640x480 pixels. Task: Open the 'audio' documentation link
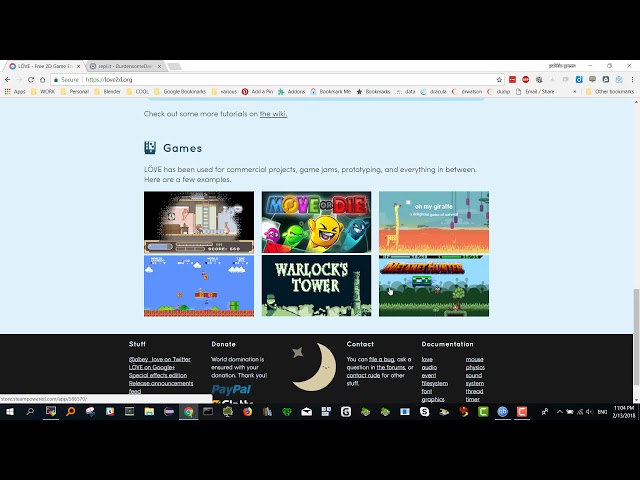click(429, 367)
